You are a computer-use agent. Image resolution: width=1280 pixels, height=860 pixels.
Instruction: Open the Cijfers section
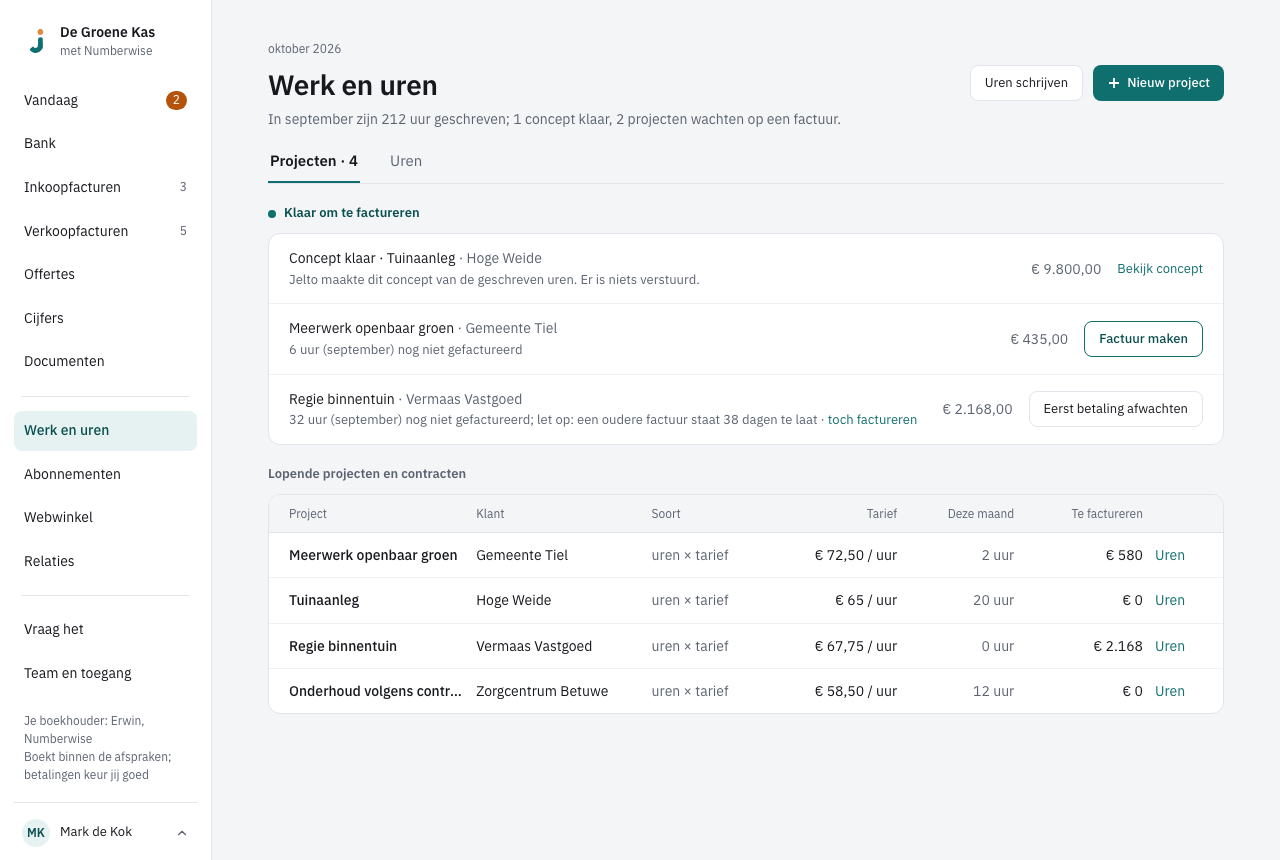(105, 318)
